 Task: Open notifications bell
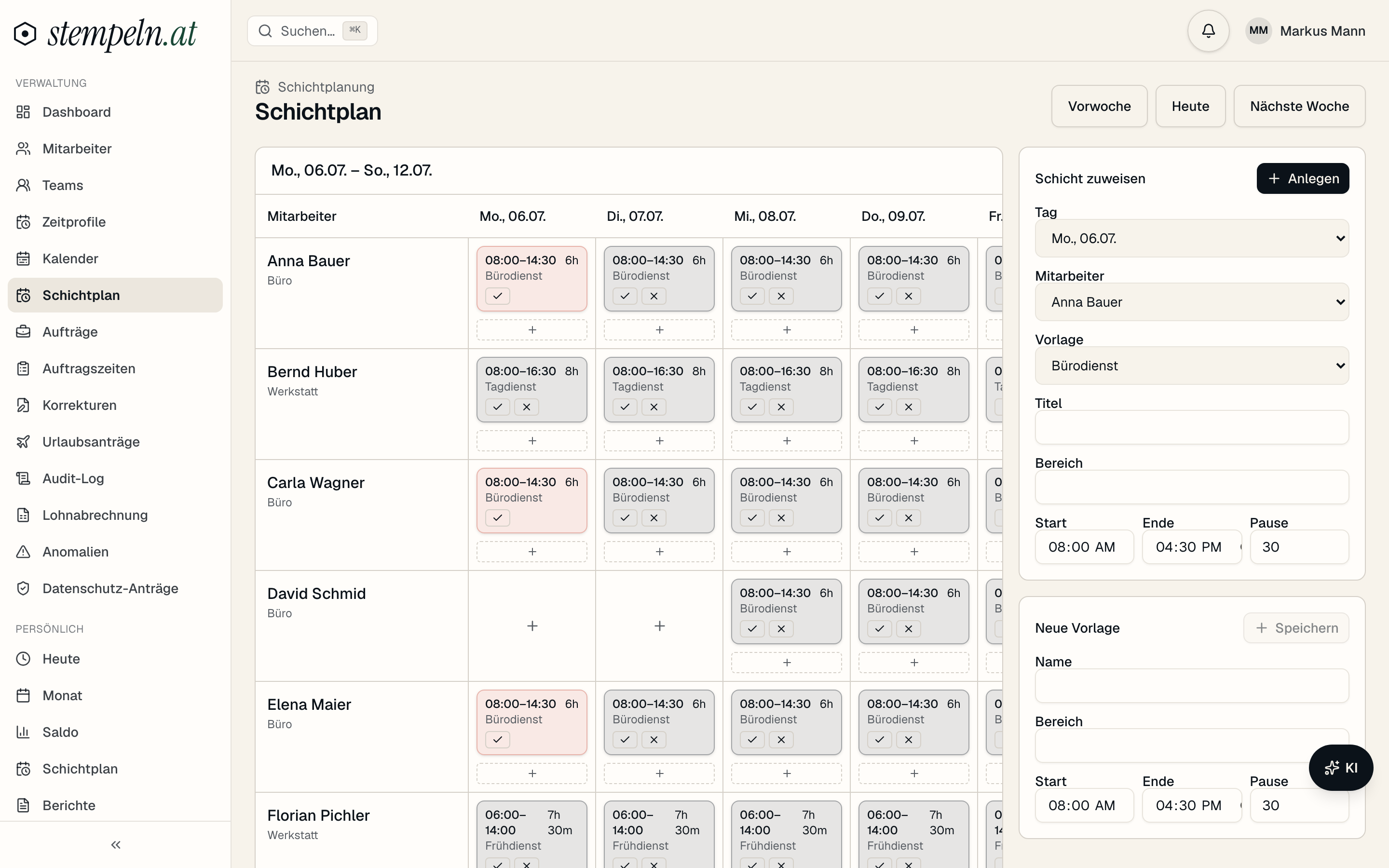pos(1208,31)
